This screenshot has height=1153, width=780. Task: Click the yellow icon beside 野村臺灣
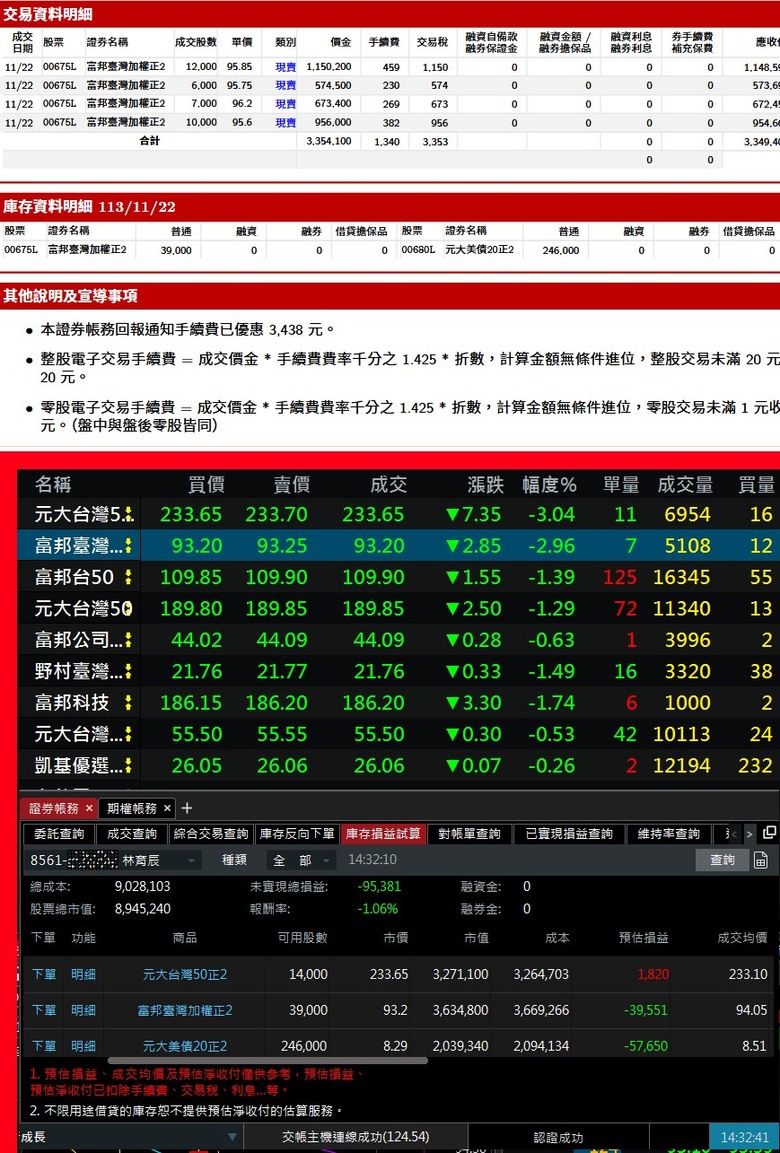pyautogui.click(x=129, y=671)
